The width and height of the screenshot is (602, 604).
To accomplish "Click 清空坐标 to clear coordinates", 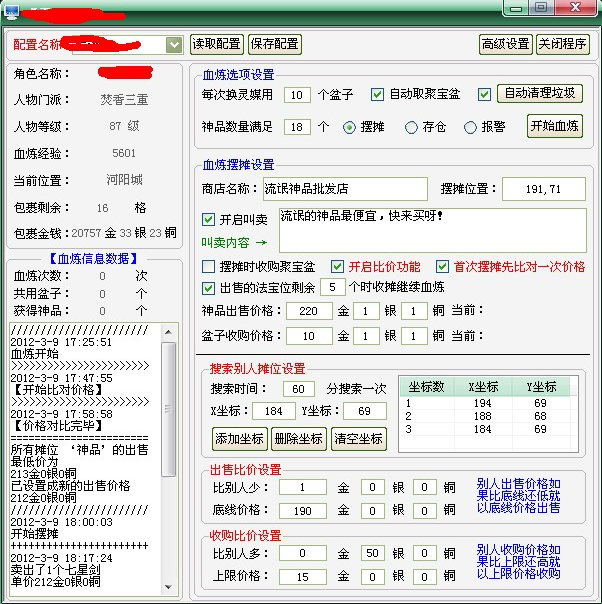I will point(357,438).
